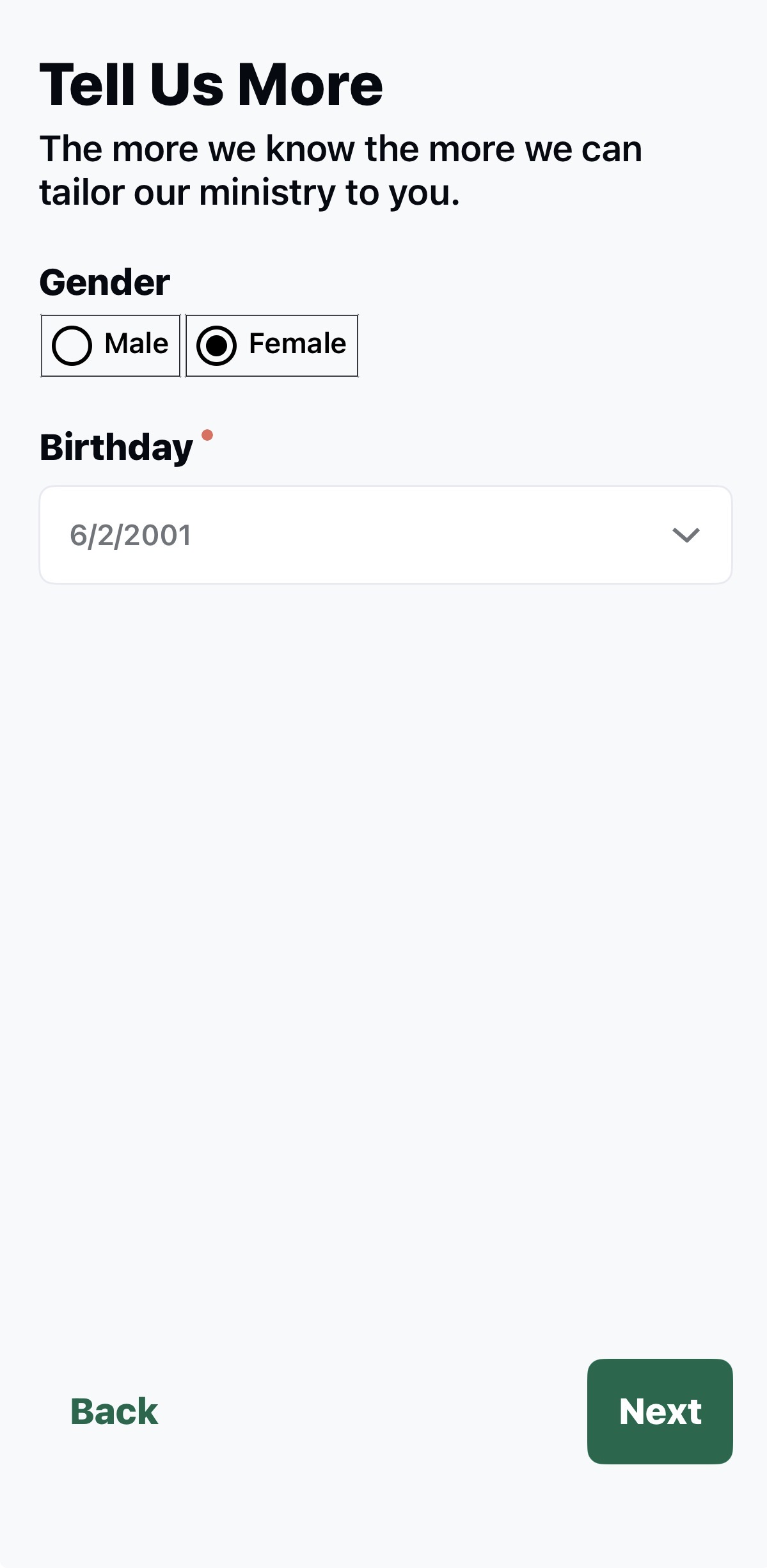Open the Birthday date picker field
This screenshot has width=767, height=1568.
tap(385, 535)
